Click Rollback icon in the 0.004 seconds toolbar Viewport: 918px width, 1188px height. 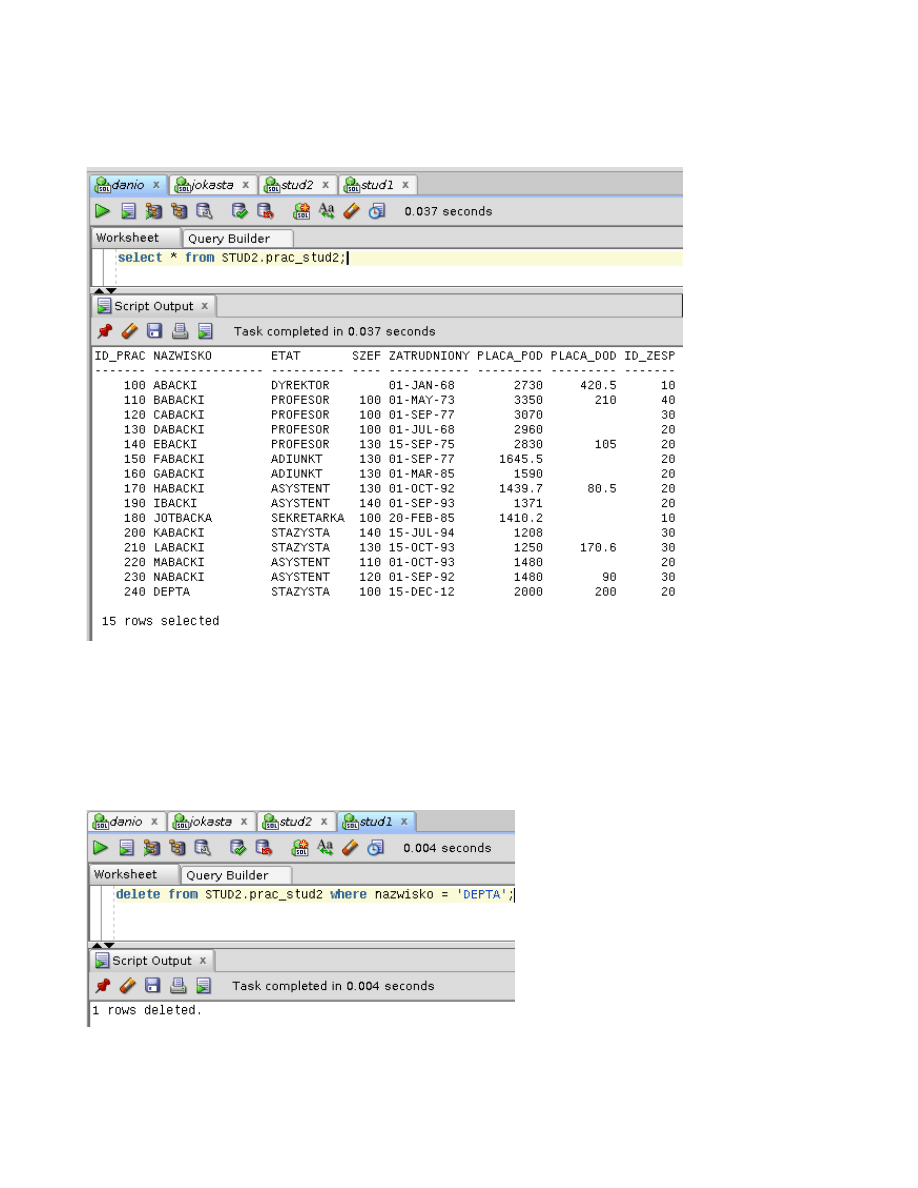(264, 848)
